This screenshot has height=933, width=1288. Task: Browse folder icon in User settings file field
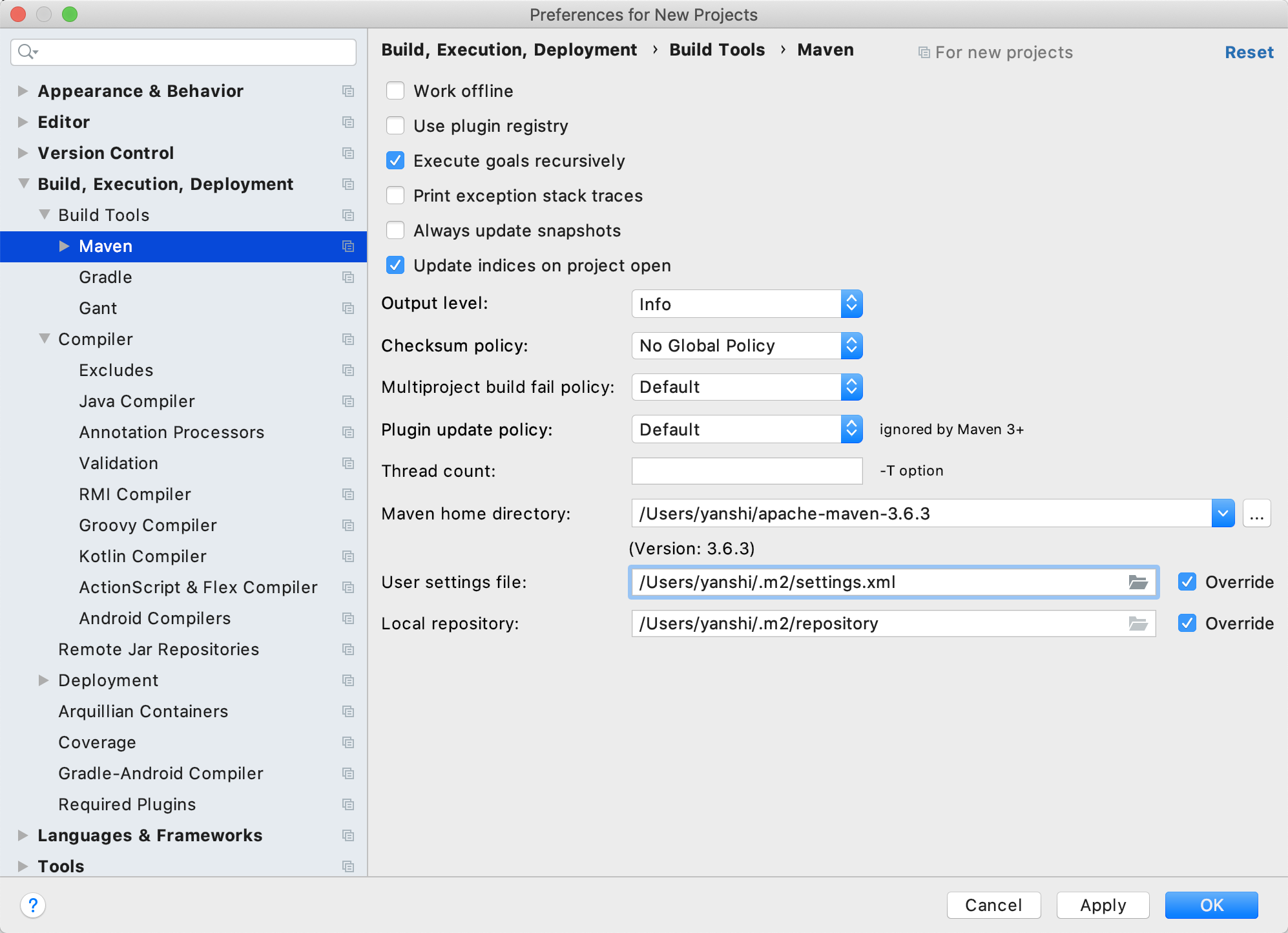(x=1138, y=582)
